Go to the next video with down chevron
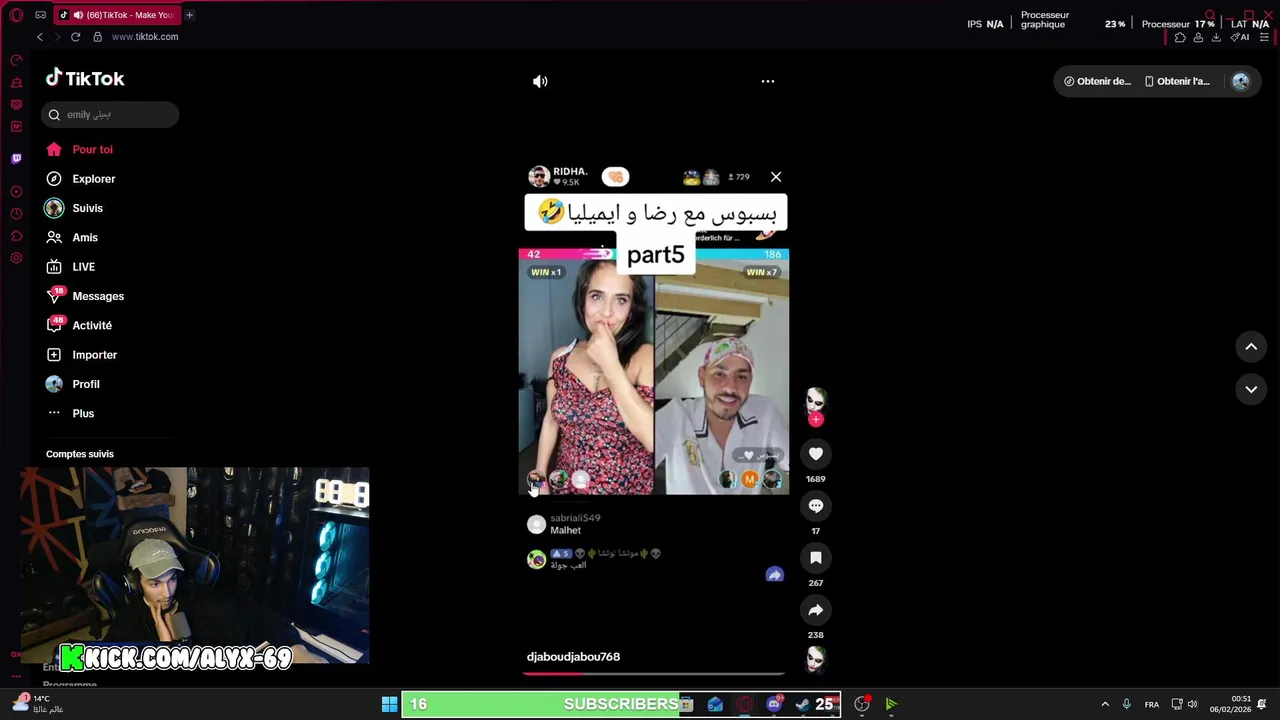The image size is (1280, 720). pos(1251,390)
